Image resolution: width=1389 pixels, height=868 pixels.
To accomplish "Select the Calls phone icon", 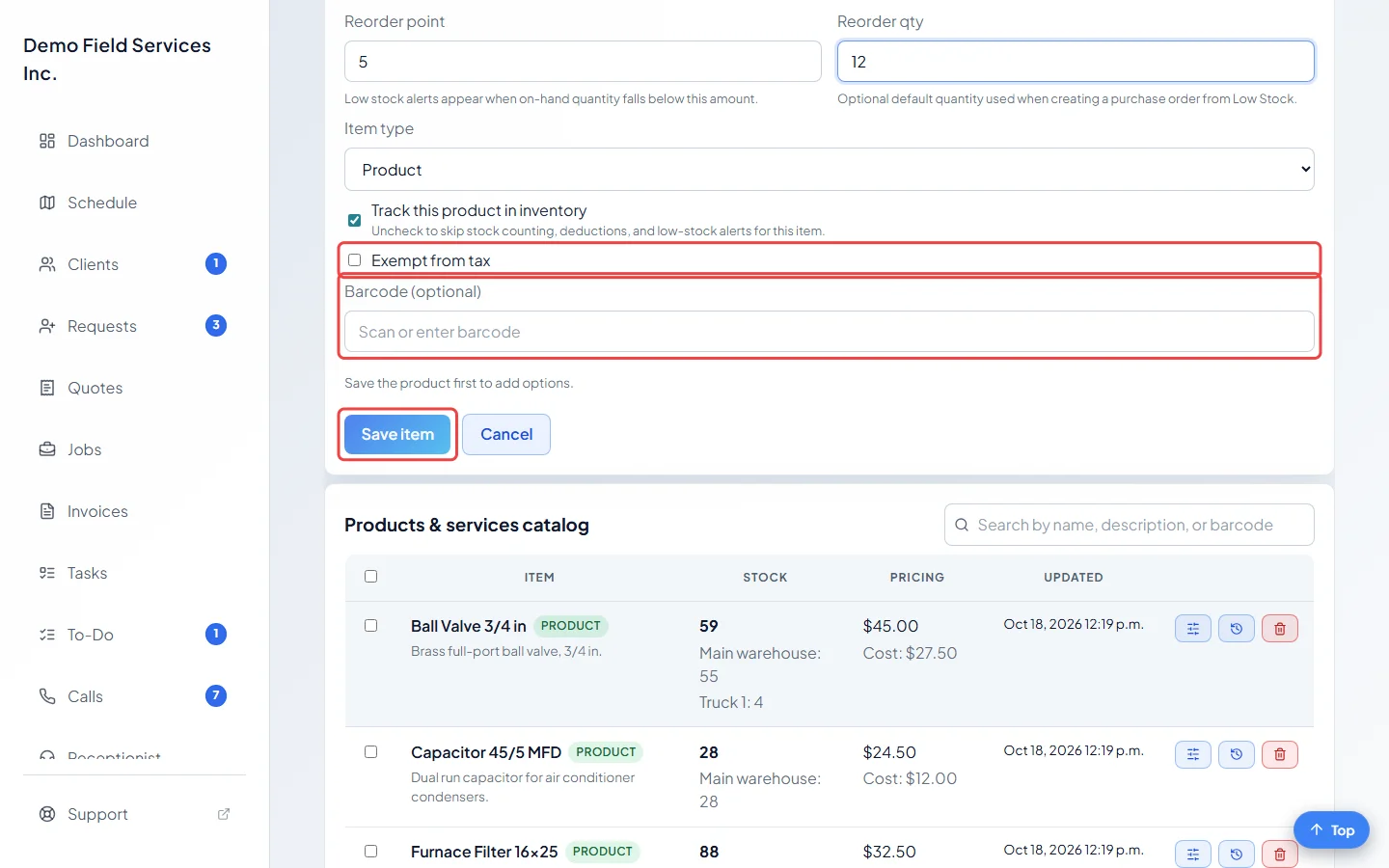I will click(47, 696).
